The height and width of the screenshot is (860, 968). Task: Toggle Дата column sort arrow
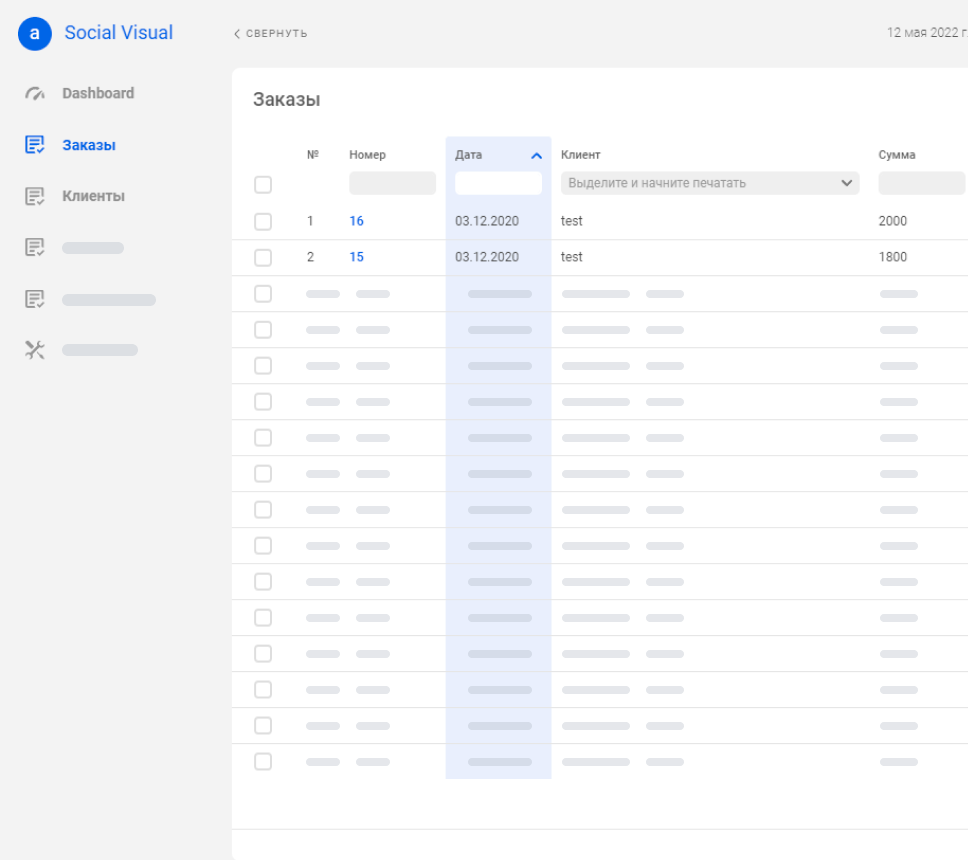click(x=536, y=156)
